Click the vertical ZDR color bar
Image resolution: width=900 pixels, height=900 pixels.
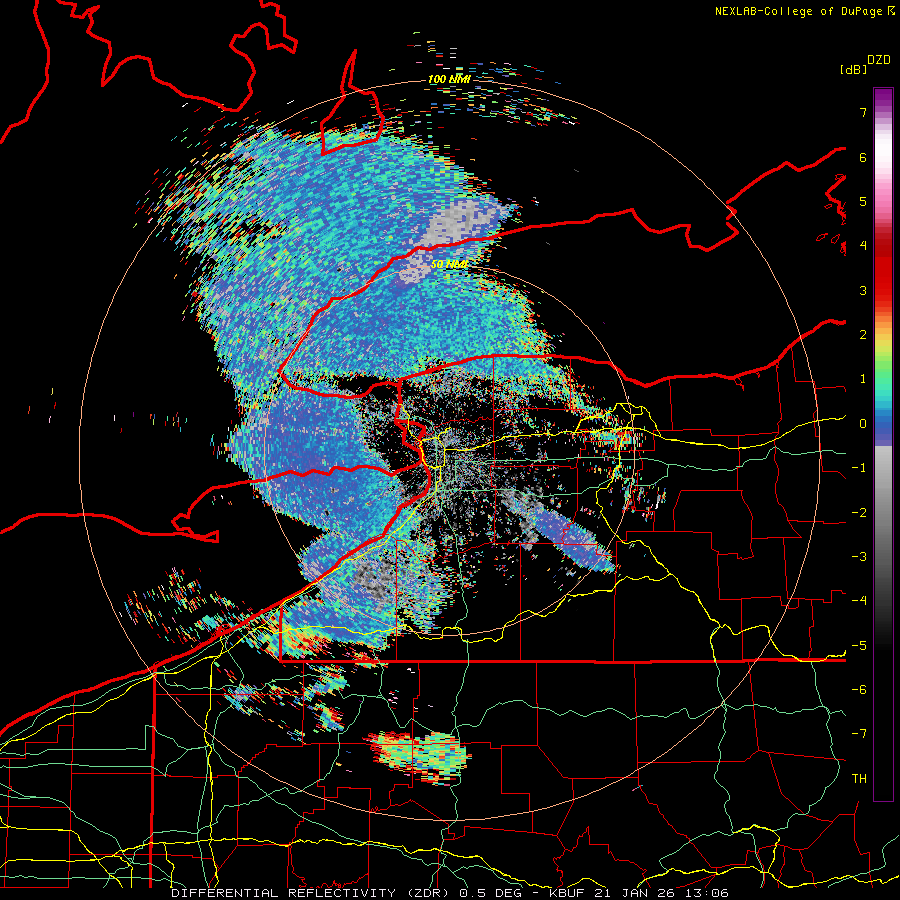pyautogui.click(x=883, y=444)
